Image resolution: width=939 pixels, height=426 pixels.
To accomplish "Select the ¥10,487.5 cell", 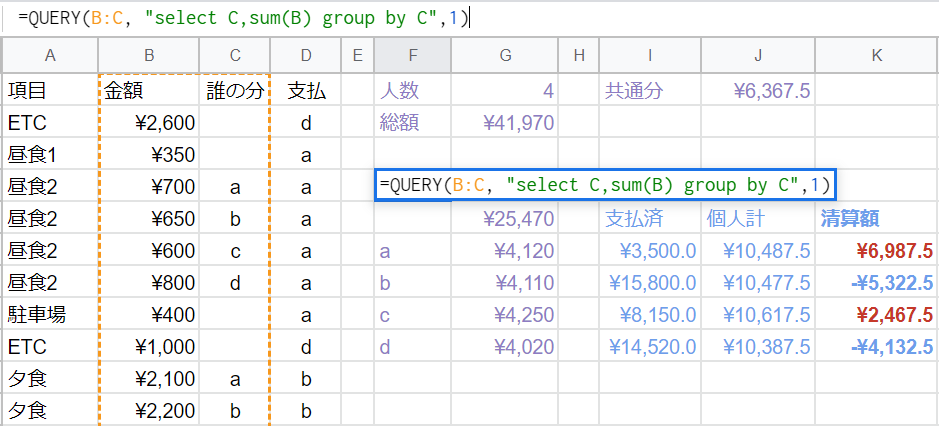I will (758, 251).
